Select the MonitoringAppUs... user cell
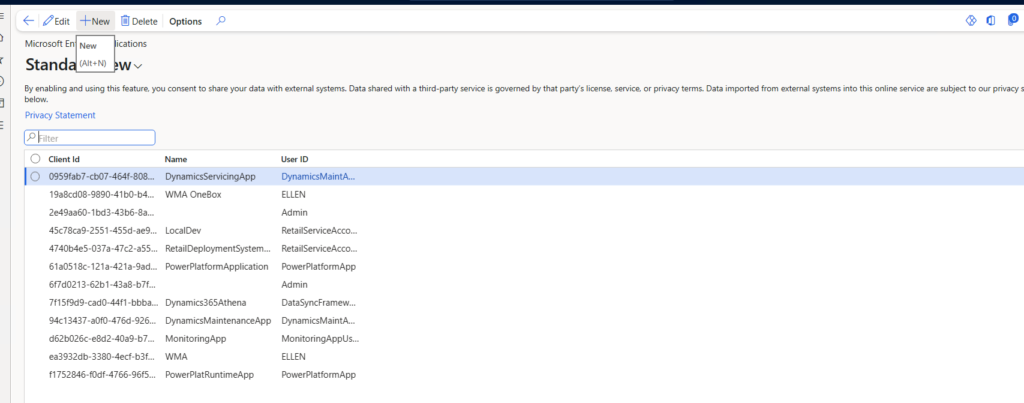Screen dimensions: 1024x403 (320, 339)
